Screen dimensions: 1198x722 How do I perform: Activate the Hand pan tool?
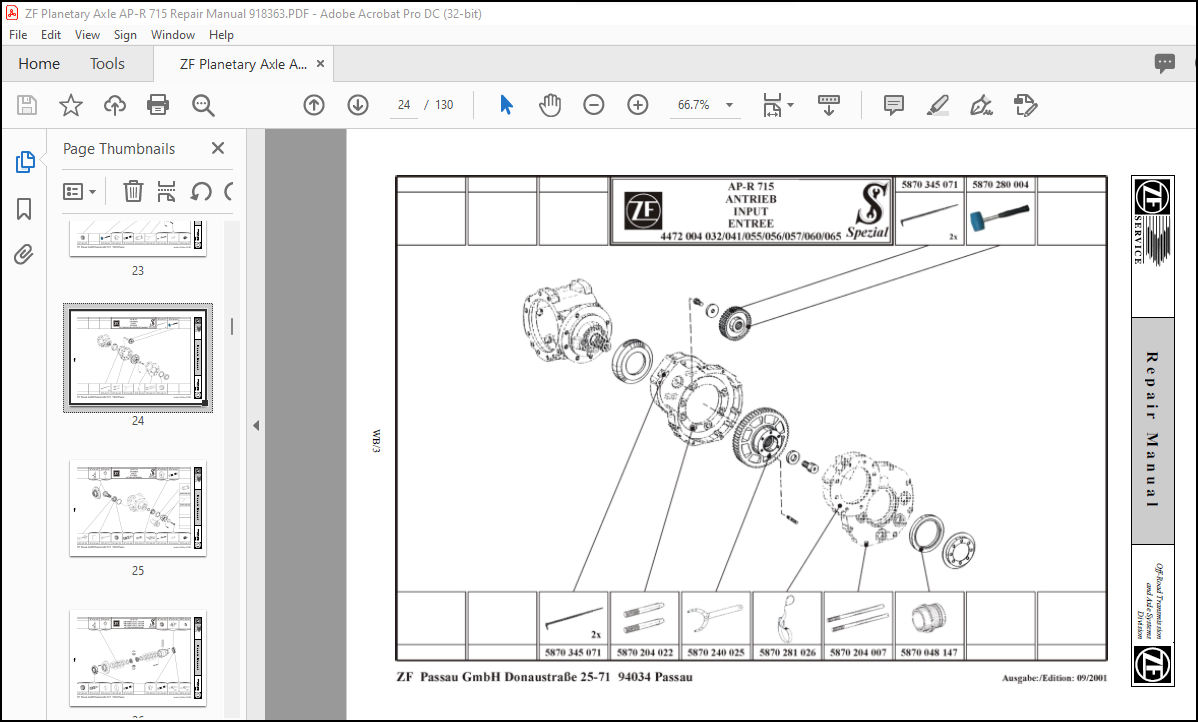point(549,105)
